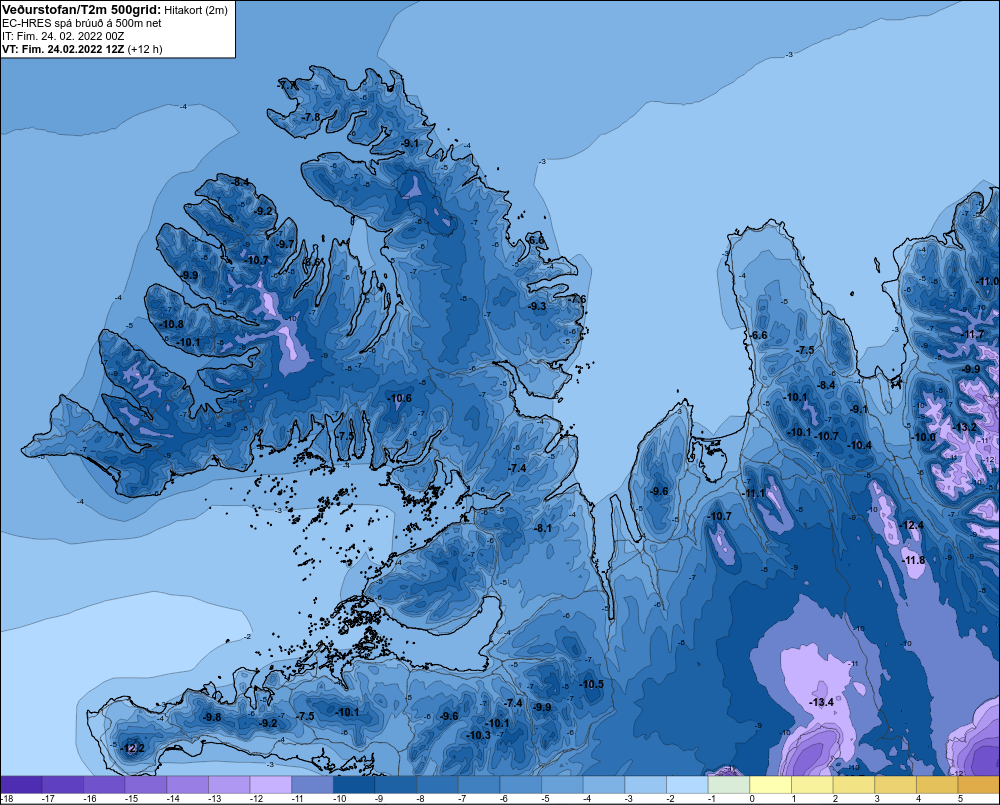Click the '0' legend label
The image size is (1000, 805).
pos(752,799)
